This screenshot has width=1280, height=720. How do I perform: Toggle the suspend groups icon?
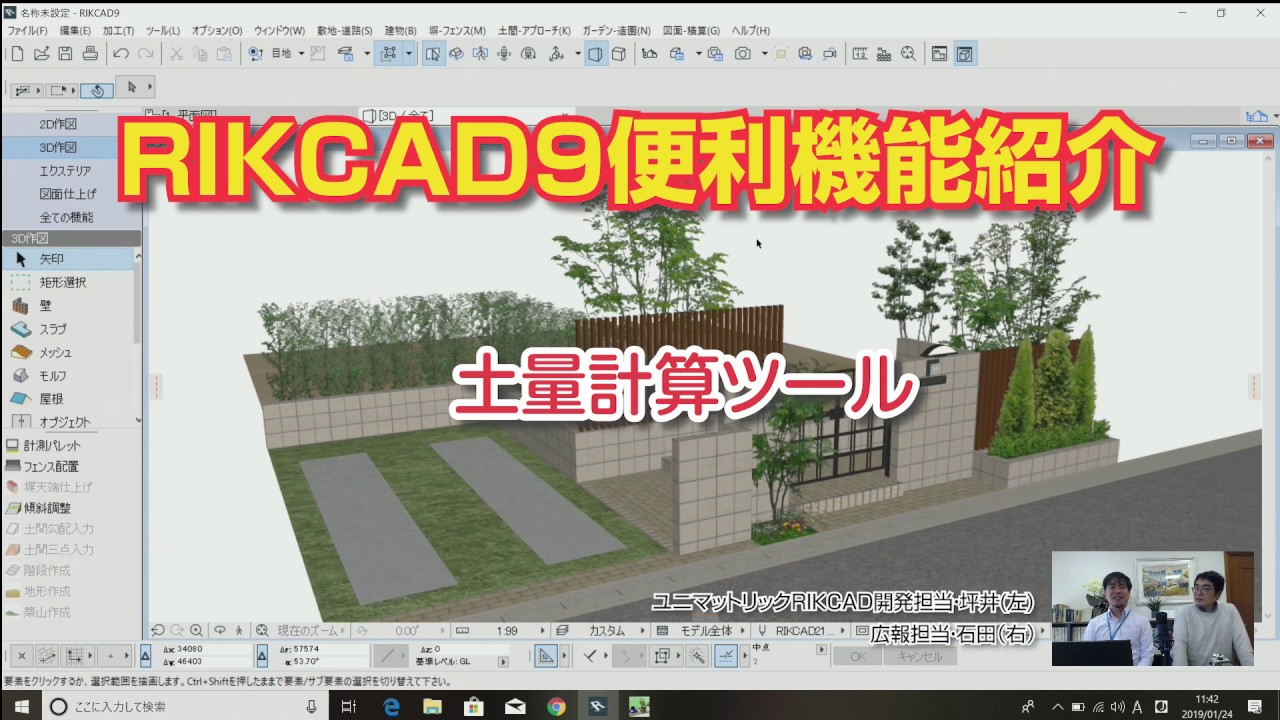point(389,54)
